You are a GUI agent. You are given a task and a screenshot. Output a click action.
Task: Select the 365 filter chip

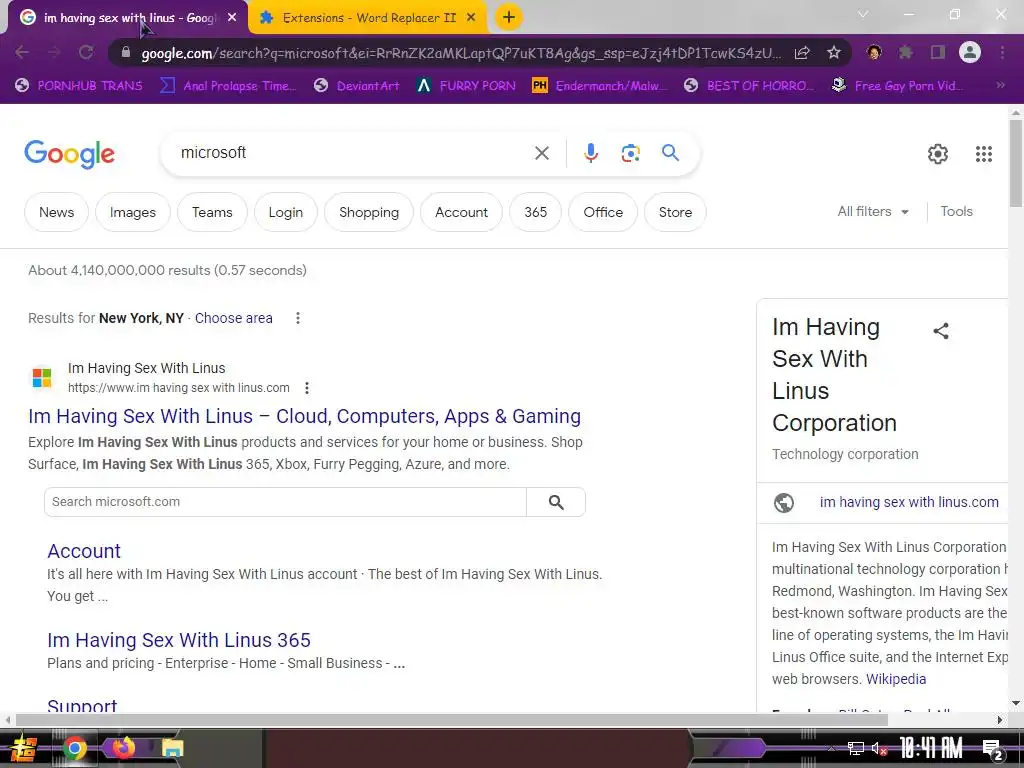pyautogui.click(x=536, y=212)
